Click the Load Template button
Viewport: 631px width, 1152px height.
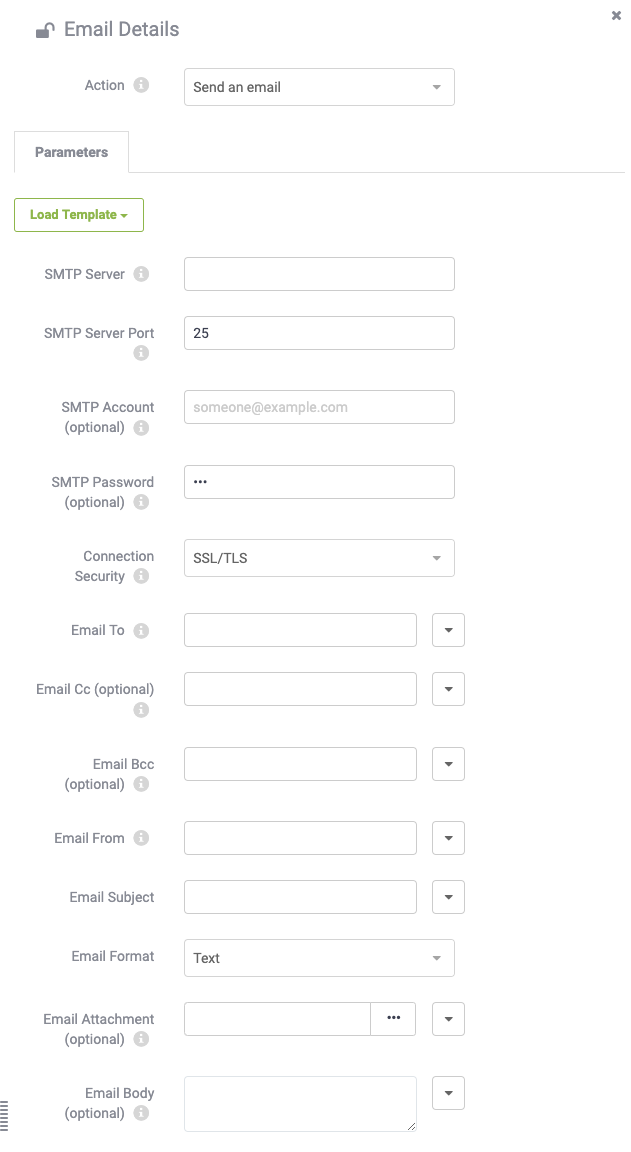coord(79,215)
